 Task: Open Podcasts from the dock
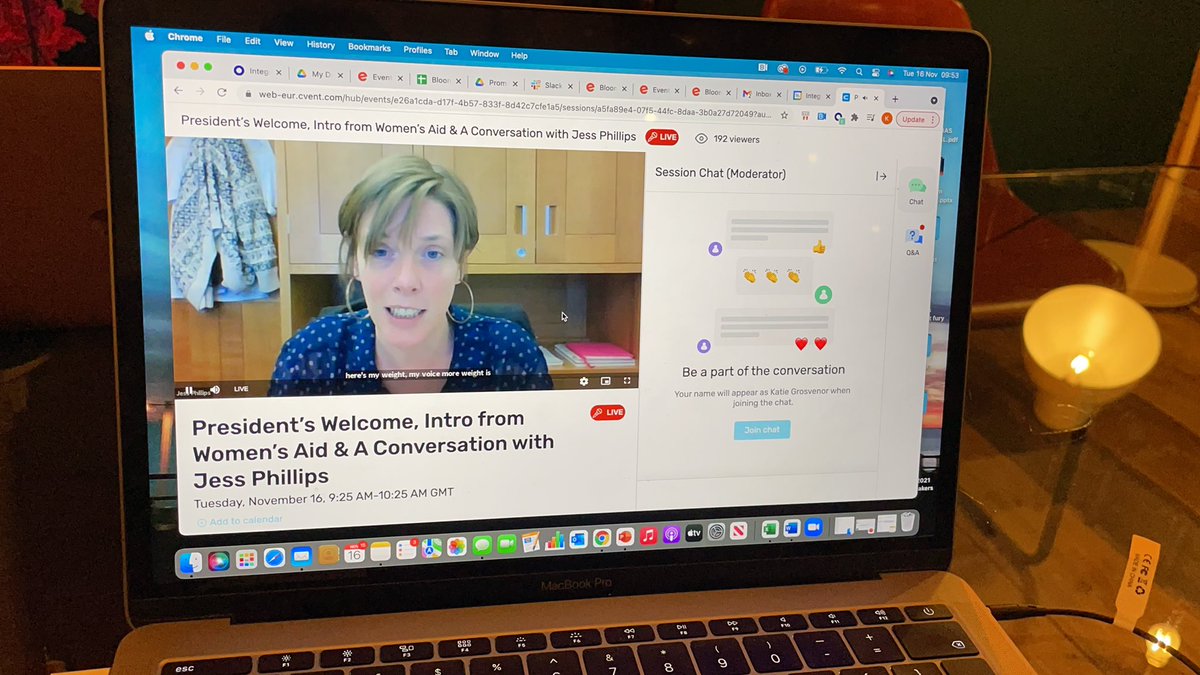click(671, 535)
